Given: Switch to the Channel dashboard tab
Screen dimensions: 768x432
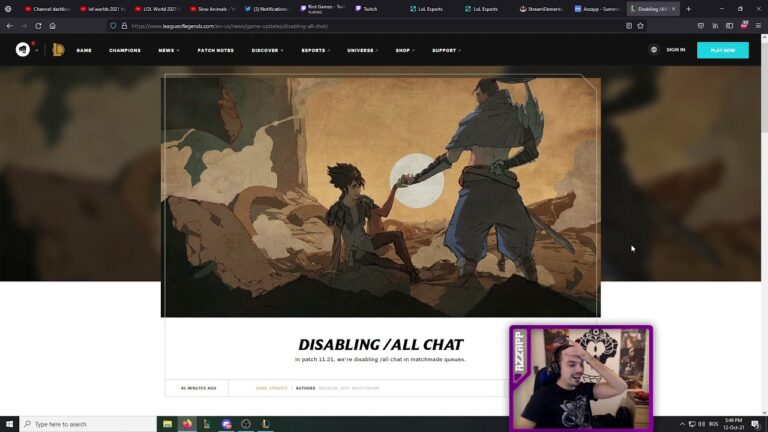Looking at the screenshot, I should point(48,9).
